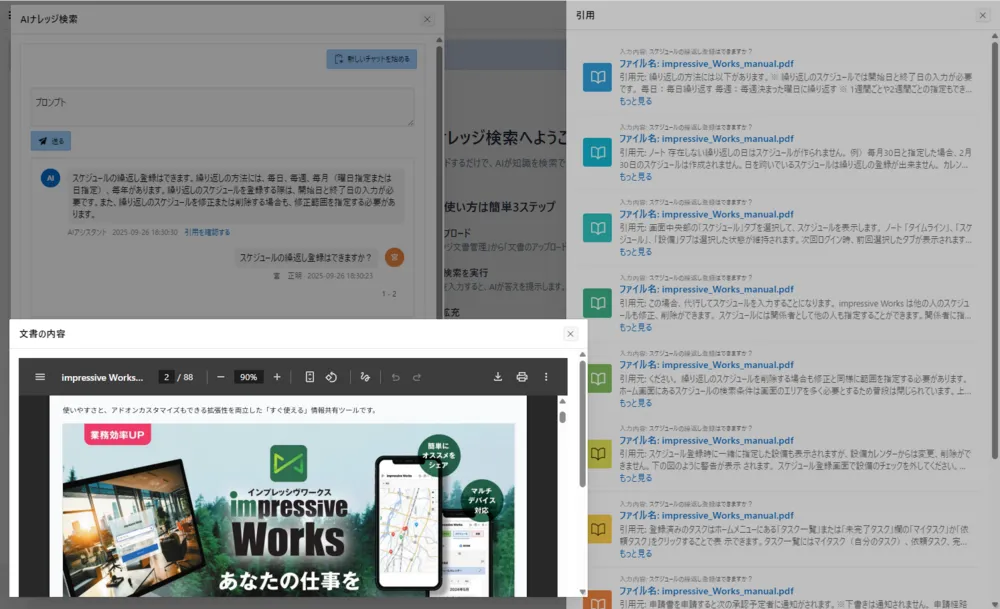Rotate the PDF page counterclockwise
This screenshot has width=1000, height=609.
click(x=332, y=376)
